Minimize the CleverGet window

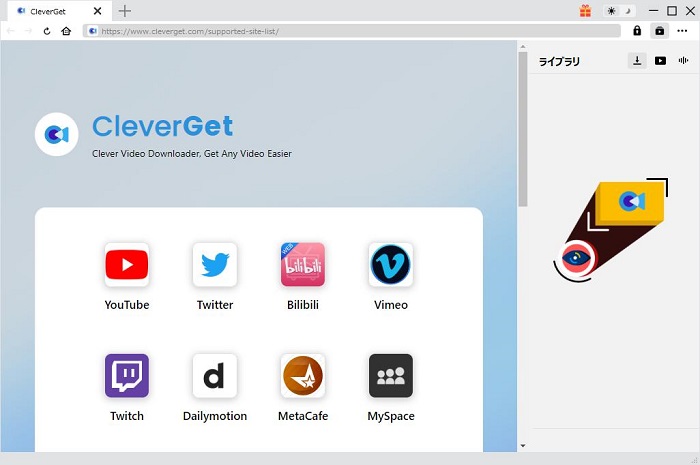pos(653,11)
